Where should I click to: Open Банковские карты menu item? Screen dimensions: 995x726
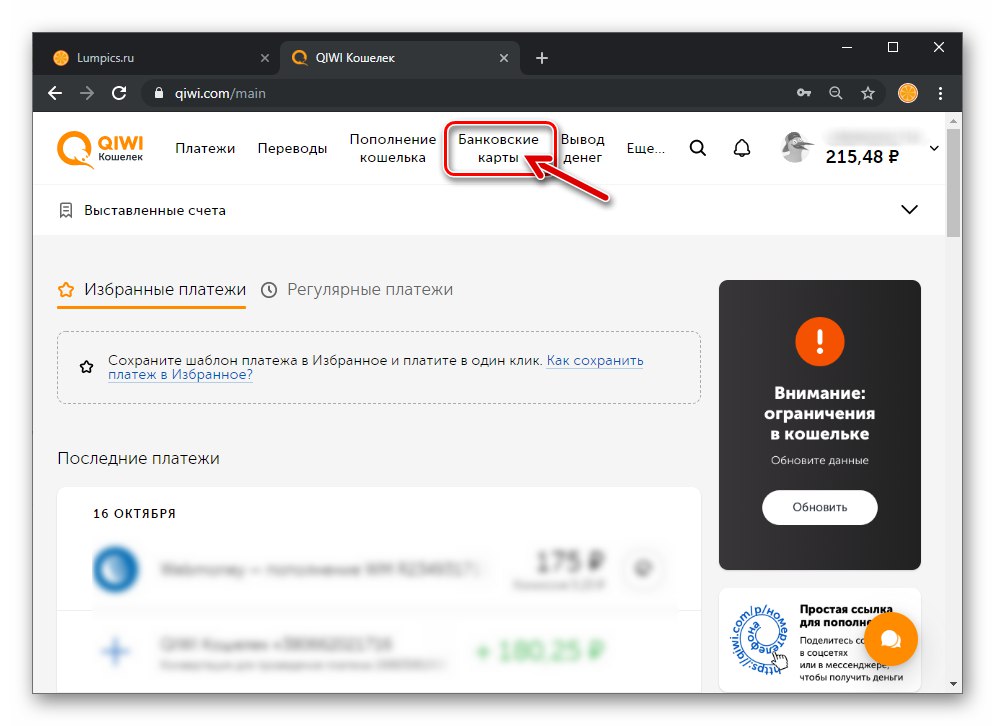coord(498,148)
